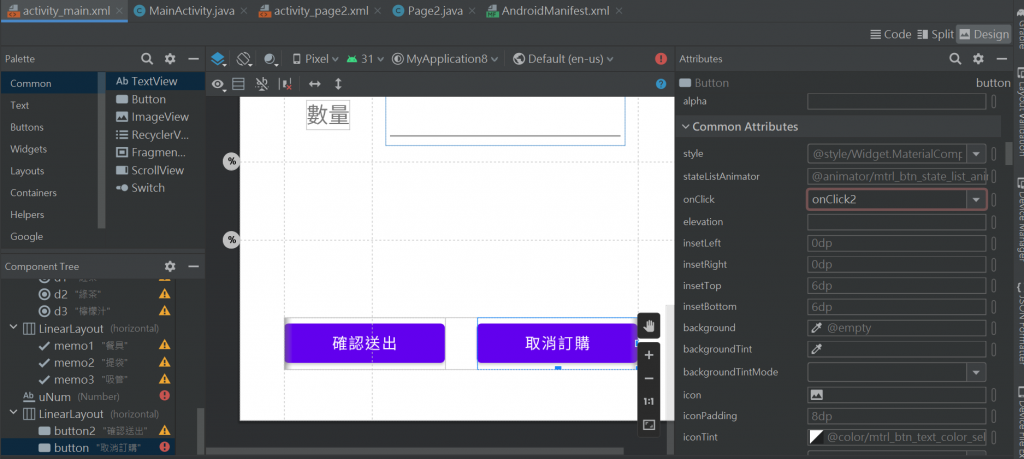Image resolution: width=1024 pixels, height=459 pixels.
Task: Minimize the Palette panel
Action: [x=193, y=59]
